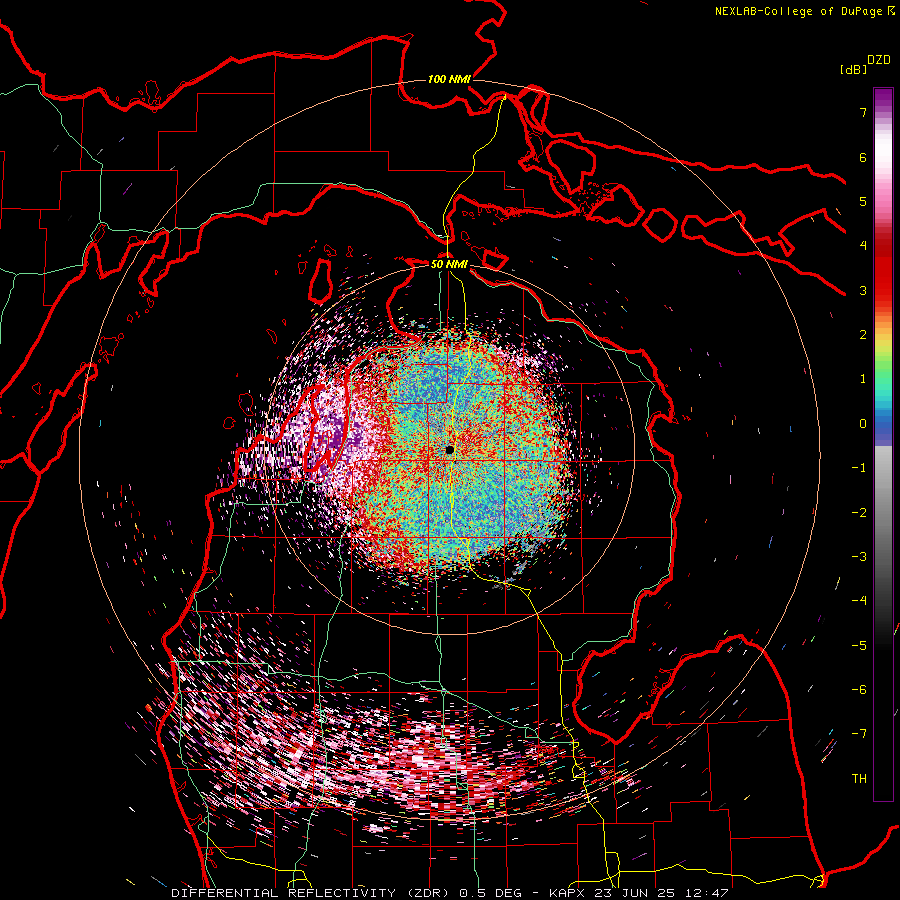The width and height of the screenshot is (900, 900).
Task: Click the 5 dB label on the colorbar
Action: tap(863, 201)
